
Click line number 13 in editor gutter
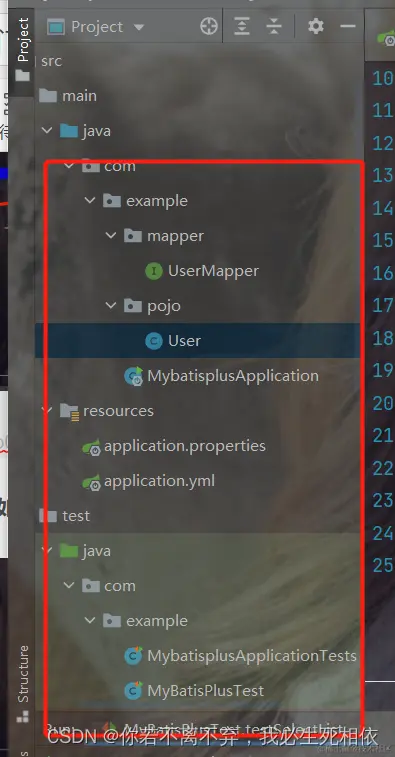coord(383,175)
